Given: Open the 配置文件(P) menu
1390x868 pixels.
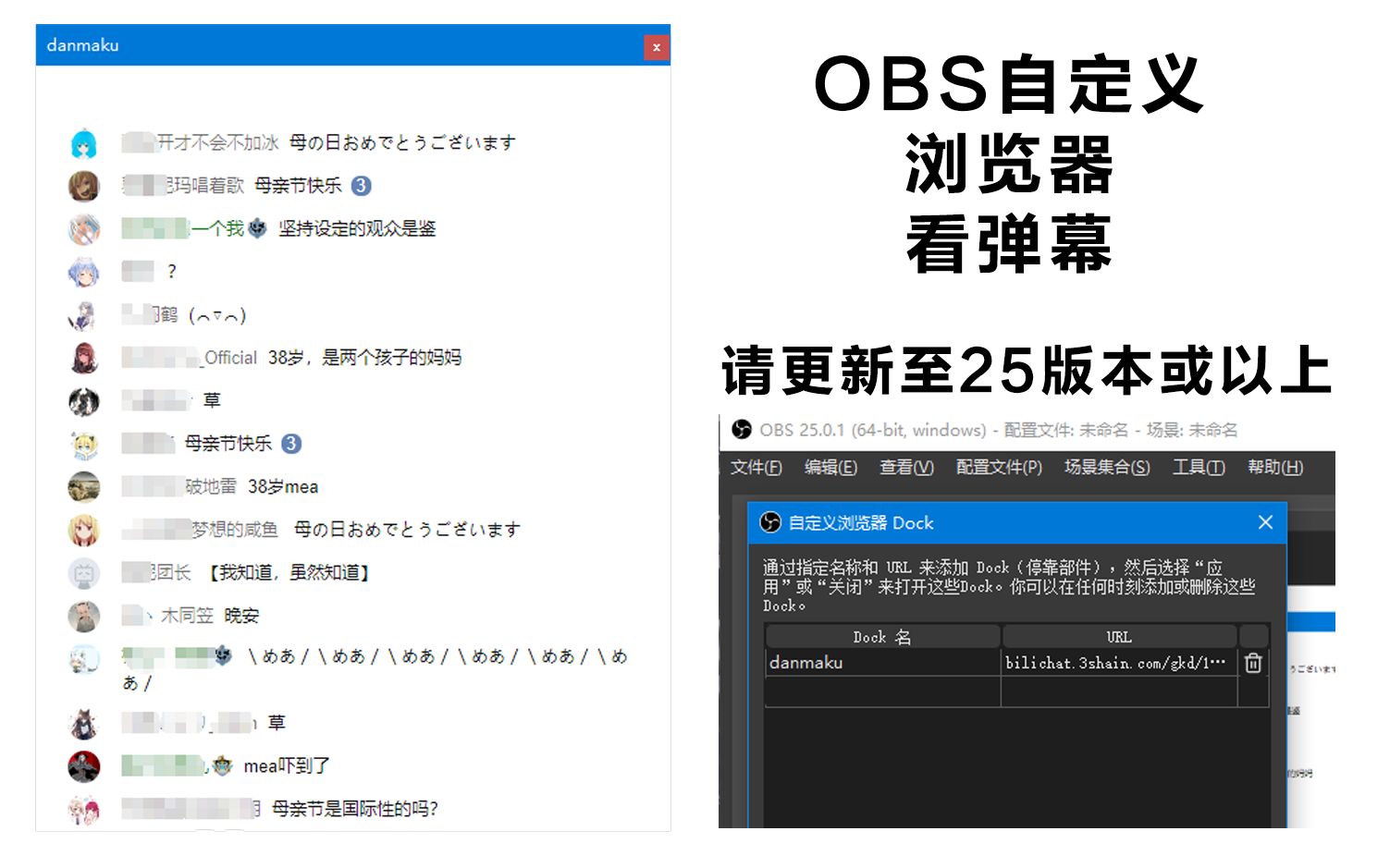Looking at the screenshot, I should click(999, 468).
